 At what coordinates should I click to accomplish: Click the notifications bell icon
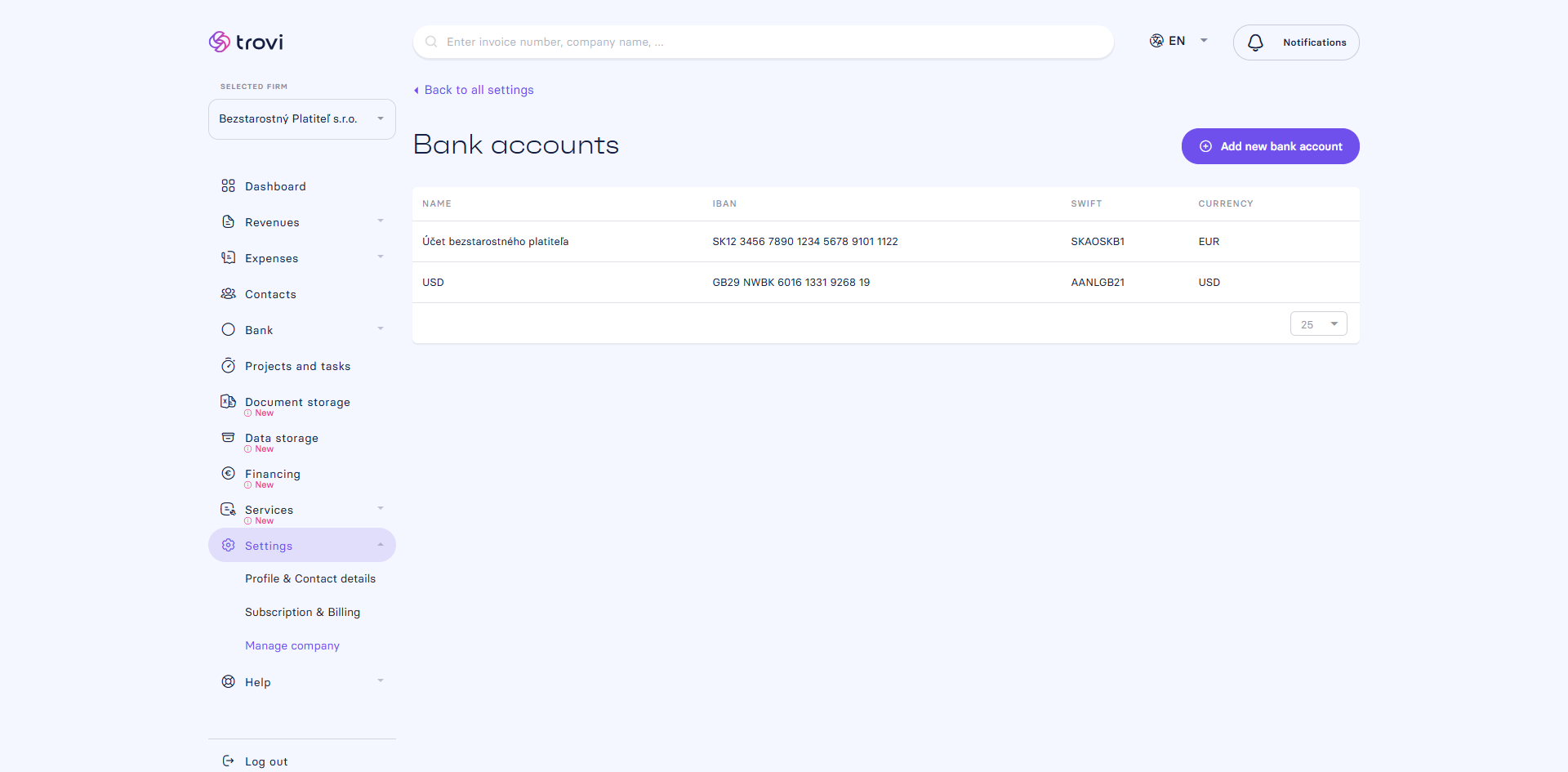click(x=1255, y=42)
